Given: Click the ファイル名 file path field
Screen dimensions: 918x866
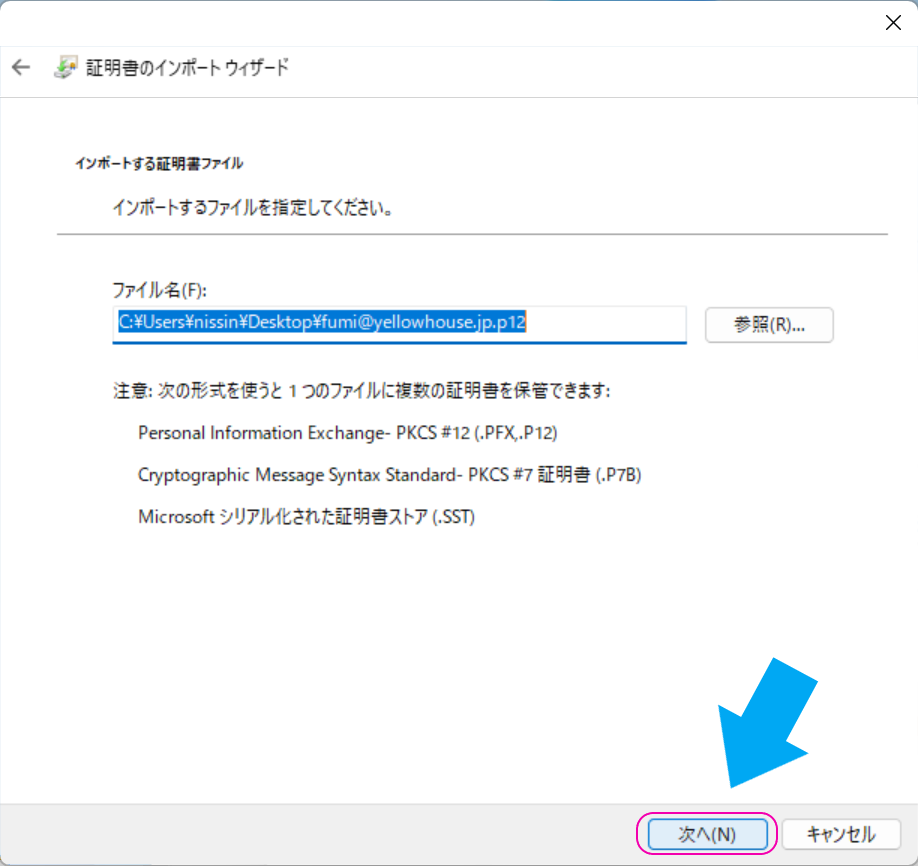Looking at the screenshot, I should click(x=399, y=324).
